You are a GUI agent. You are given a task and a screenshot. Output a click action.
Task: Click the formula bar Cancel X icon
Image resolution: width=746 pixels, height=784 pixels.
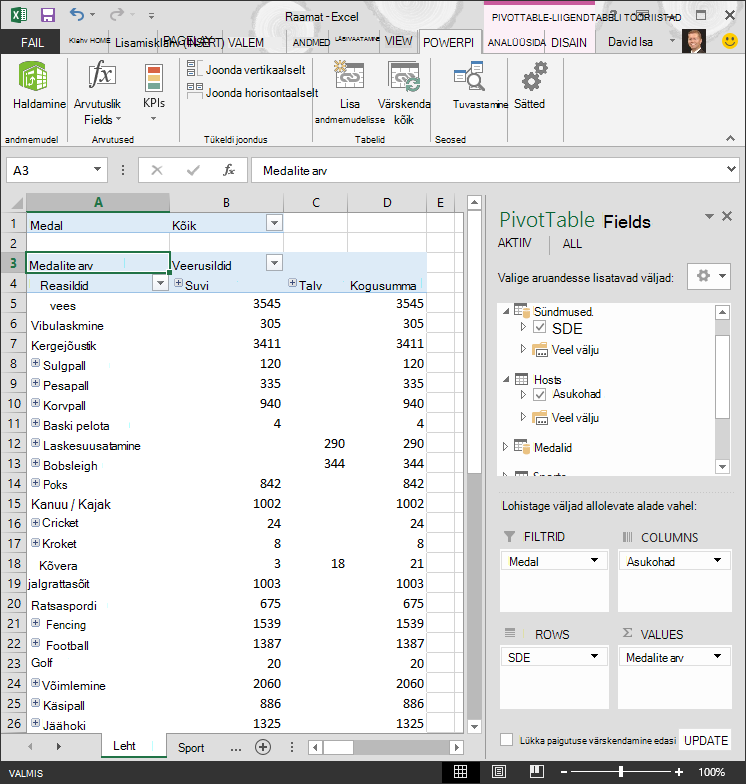tap(157, 170)
